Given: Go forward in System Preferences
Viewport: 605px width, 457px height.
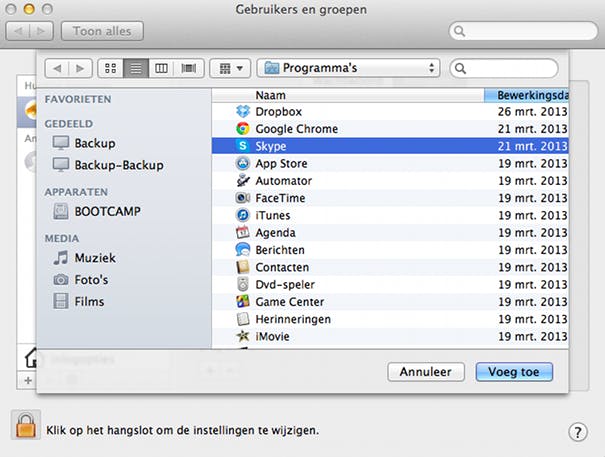Looking at the screenshot, I should pos(41,31).
